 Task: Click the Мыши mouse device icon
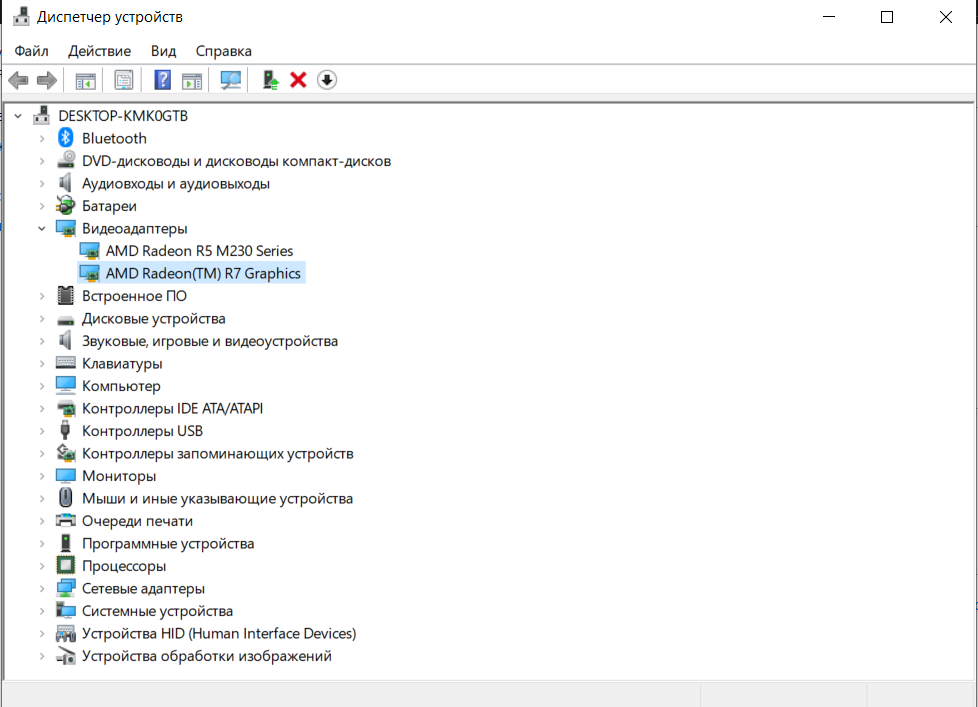[x=65, y=498]
